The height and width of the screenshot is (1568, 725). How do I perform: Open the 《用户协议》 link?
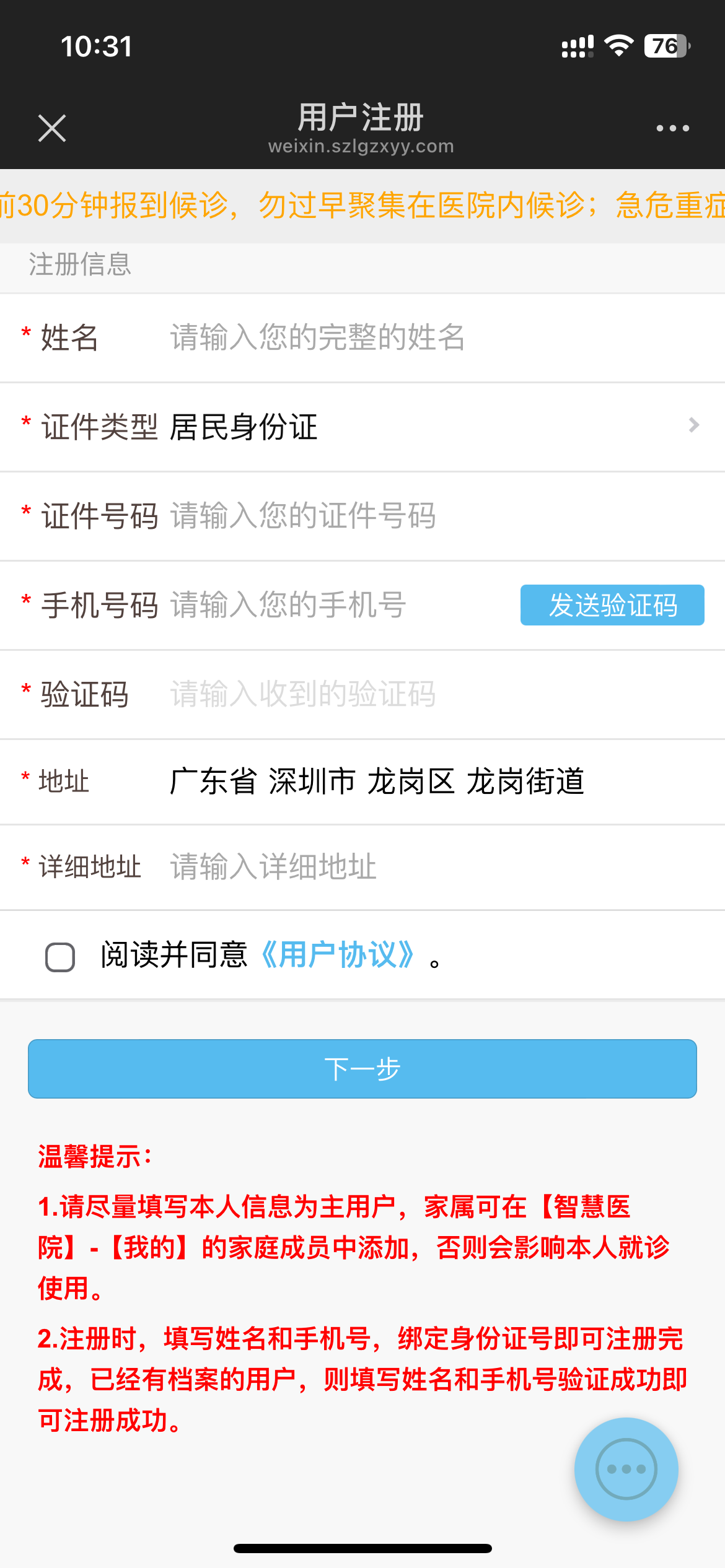[338, 955]
